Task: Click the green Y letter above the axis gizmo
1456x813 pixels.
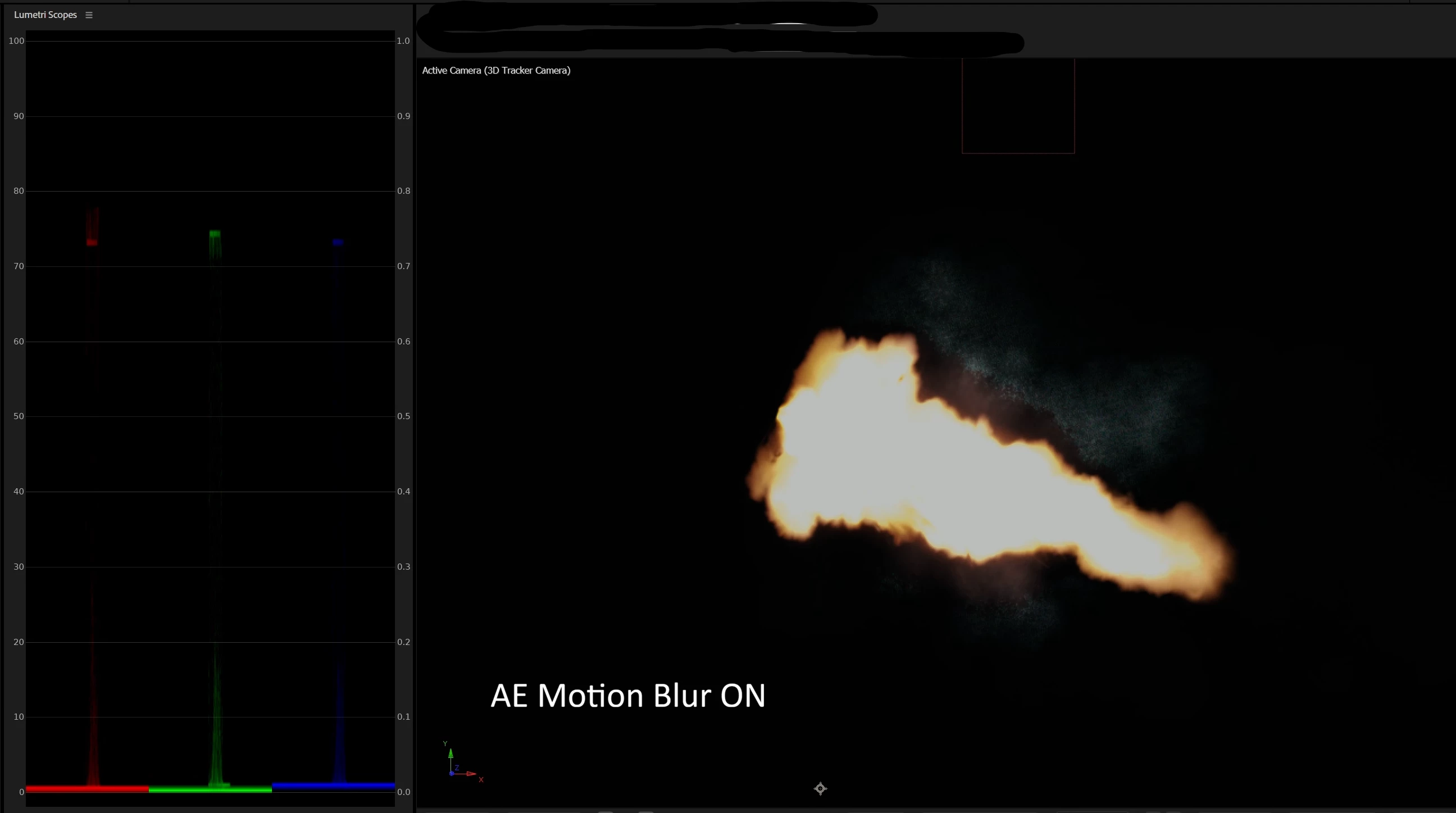Action: [445, 744]
